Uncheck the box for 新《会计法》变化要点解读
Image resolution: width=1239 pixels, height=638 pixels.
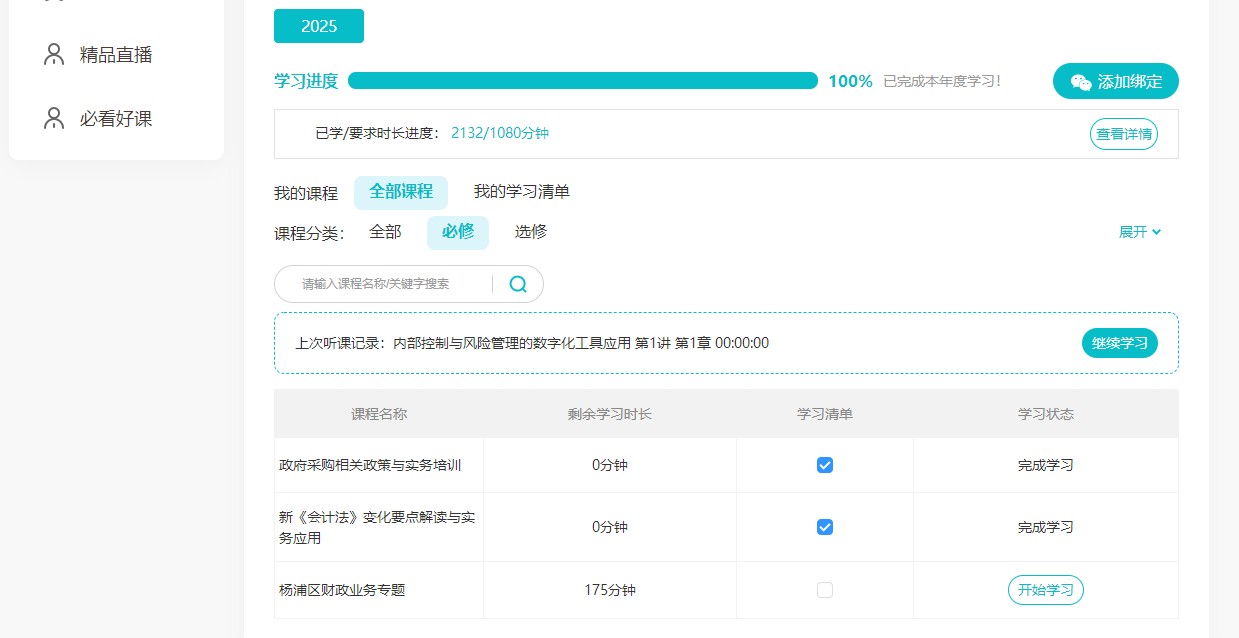[x=824, y=527]
